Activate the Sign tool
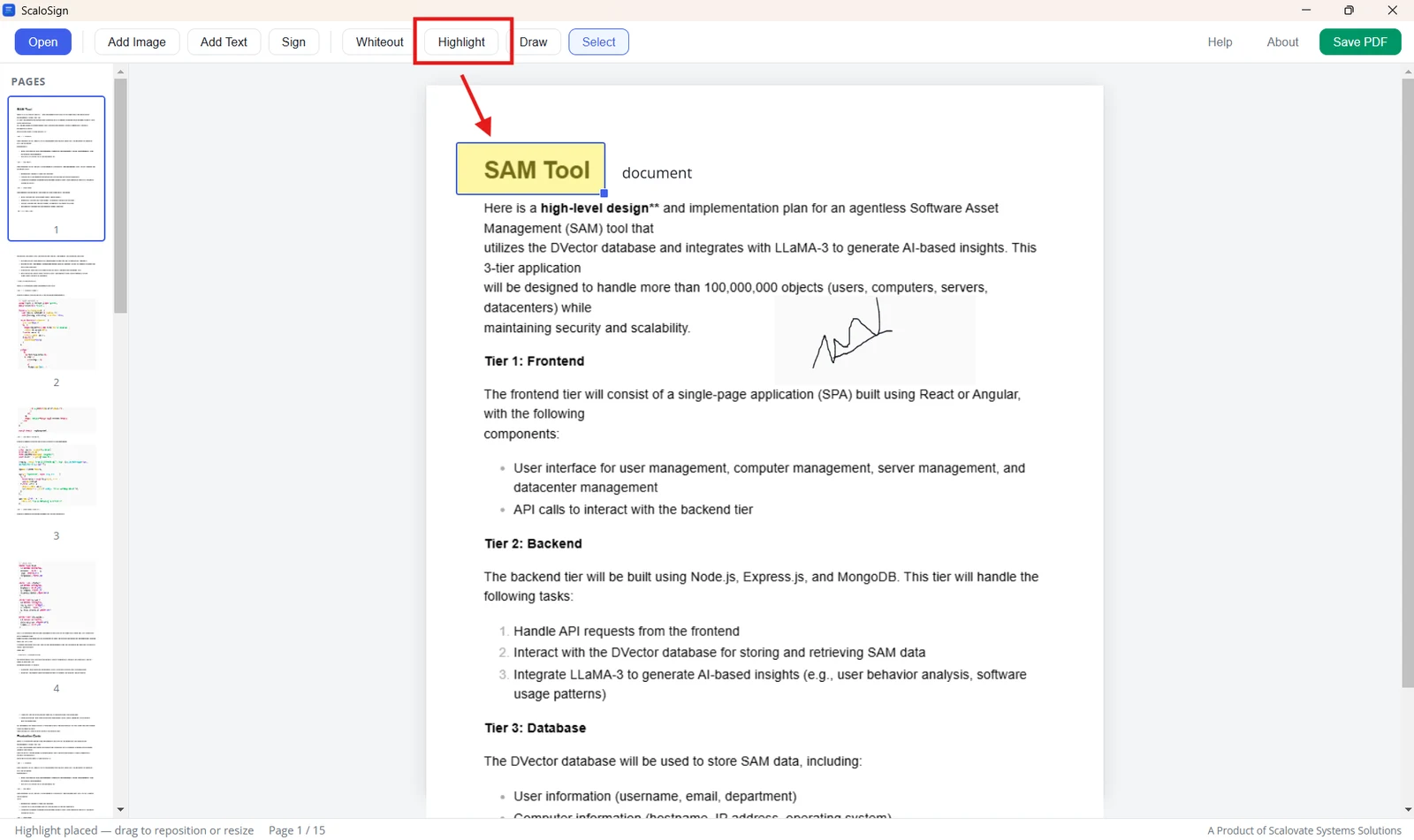 [293, 42]
